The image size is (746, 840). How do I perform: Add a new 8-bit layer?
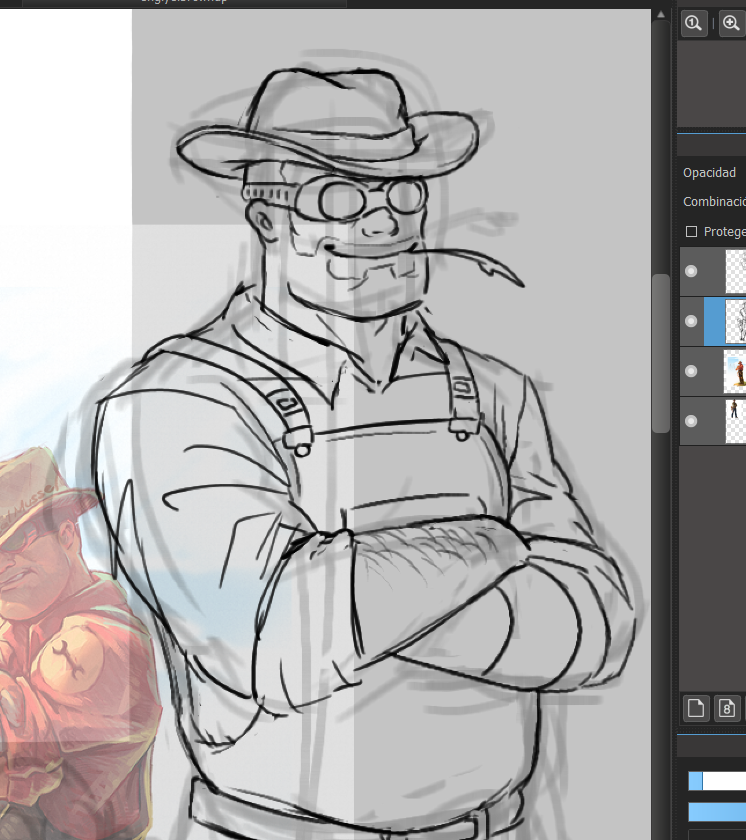(727, 708)
